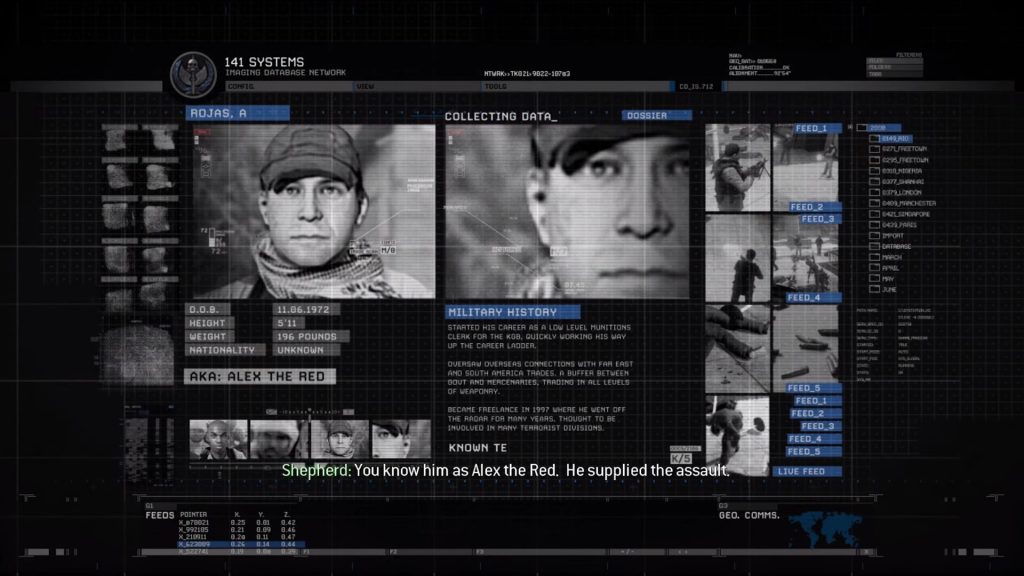Click the scale slider above the face thumbnails
Viewport: 1024px width, 576px height.
point(310,412)
